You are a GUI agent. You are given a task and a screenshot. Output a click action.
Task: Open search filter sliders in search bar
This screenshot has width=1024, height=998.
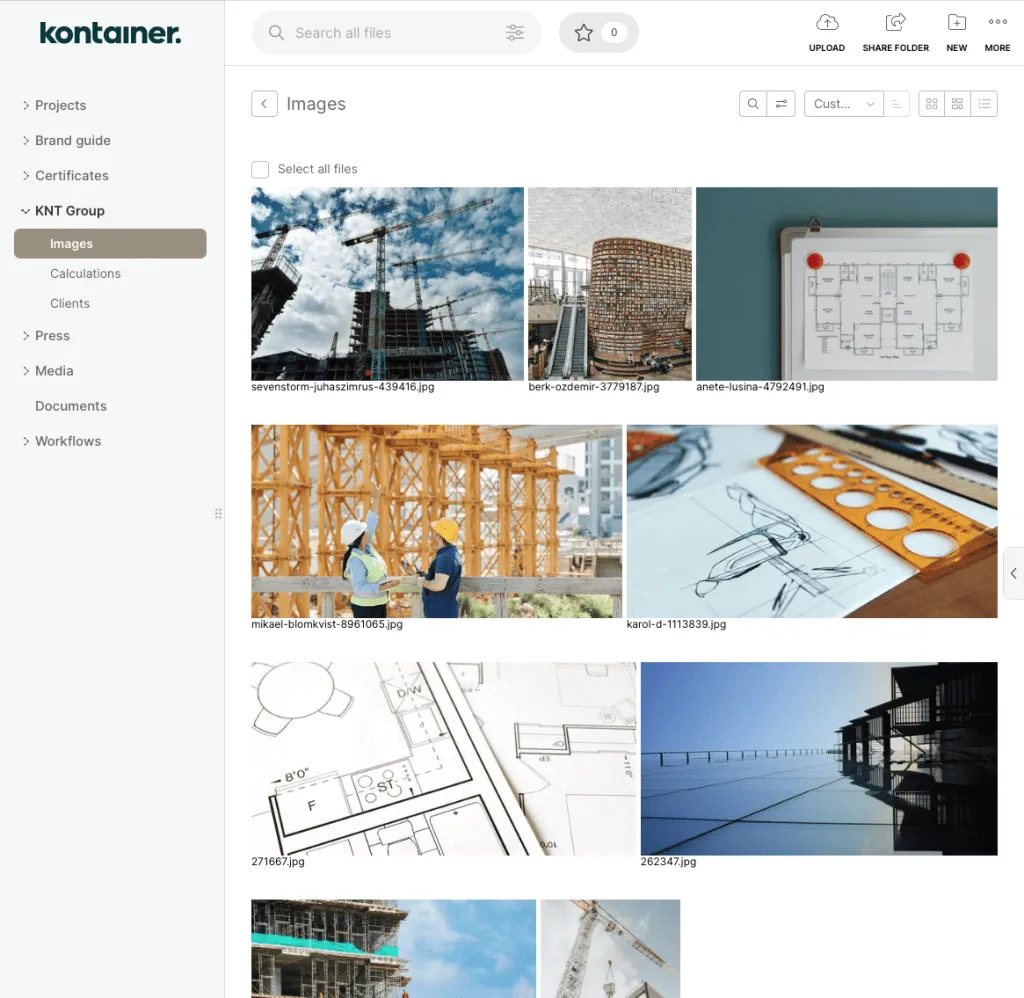click(515, 33)
